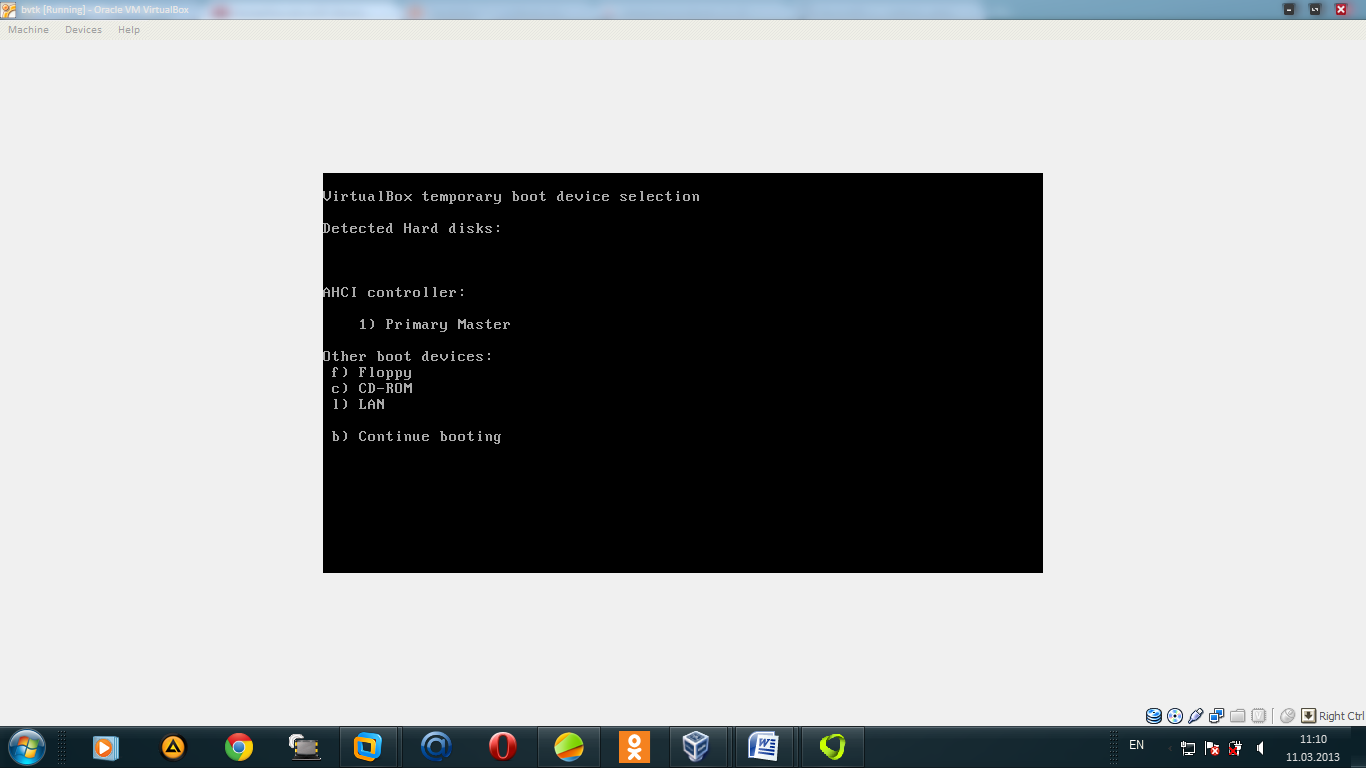Click the '1) Primary Master' boot entry
Viewport: 1366px width, 768px height.
point(435,324)
